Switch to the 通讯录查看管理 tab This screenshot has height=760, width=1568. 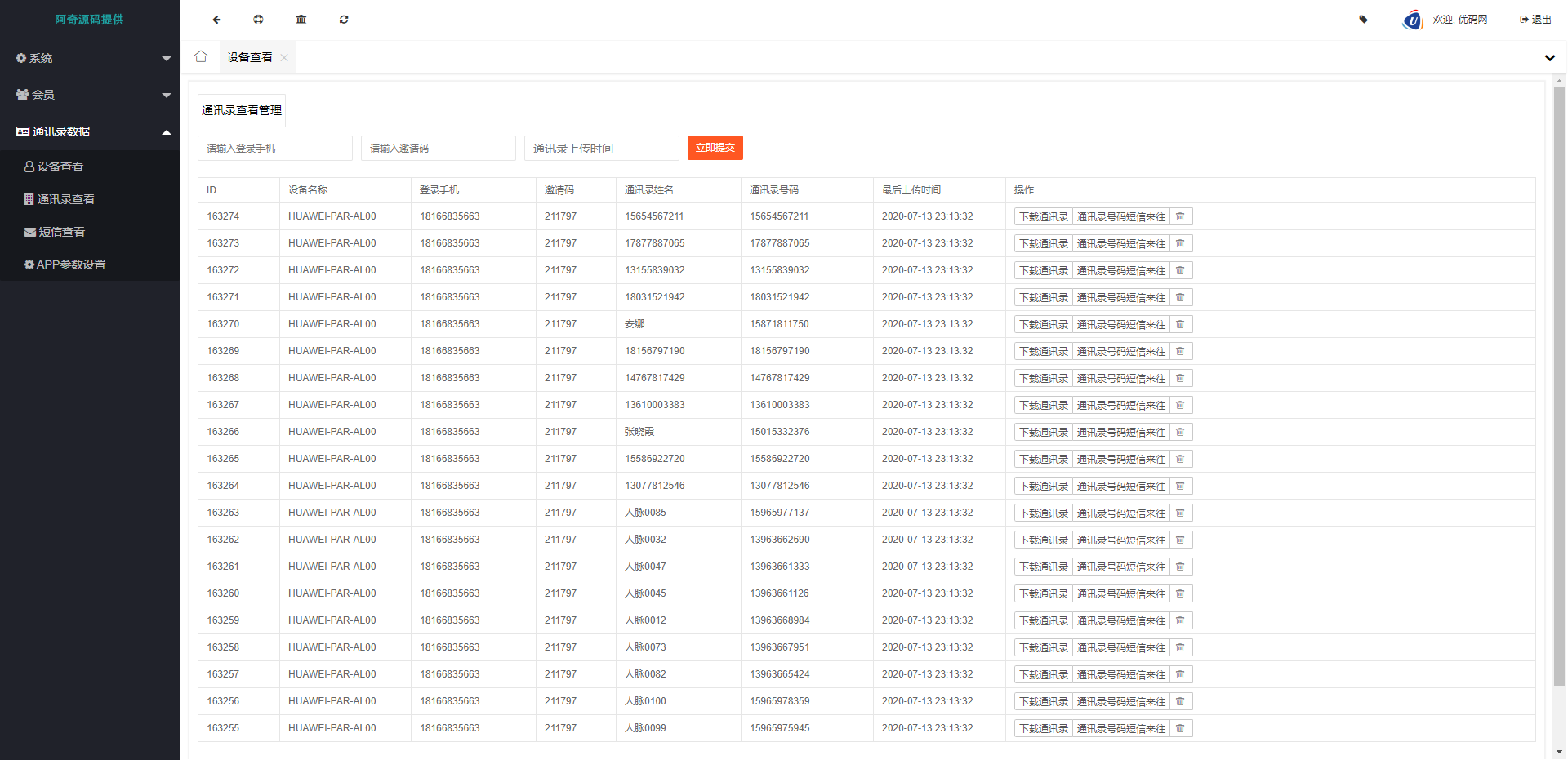pos(241,109)
